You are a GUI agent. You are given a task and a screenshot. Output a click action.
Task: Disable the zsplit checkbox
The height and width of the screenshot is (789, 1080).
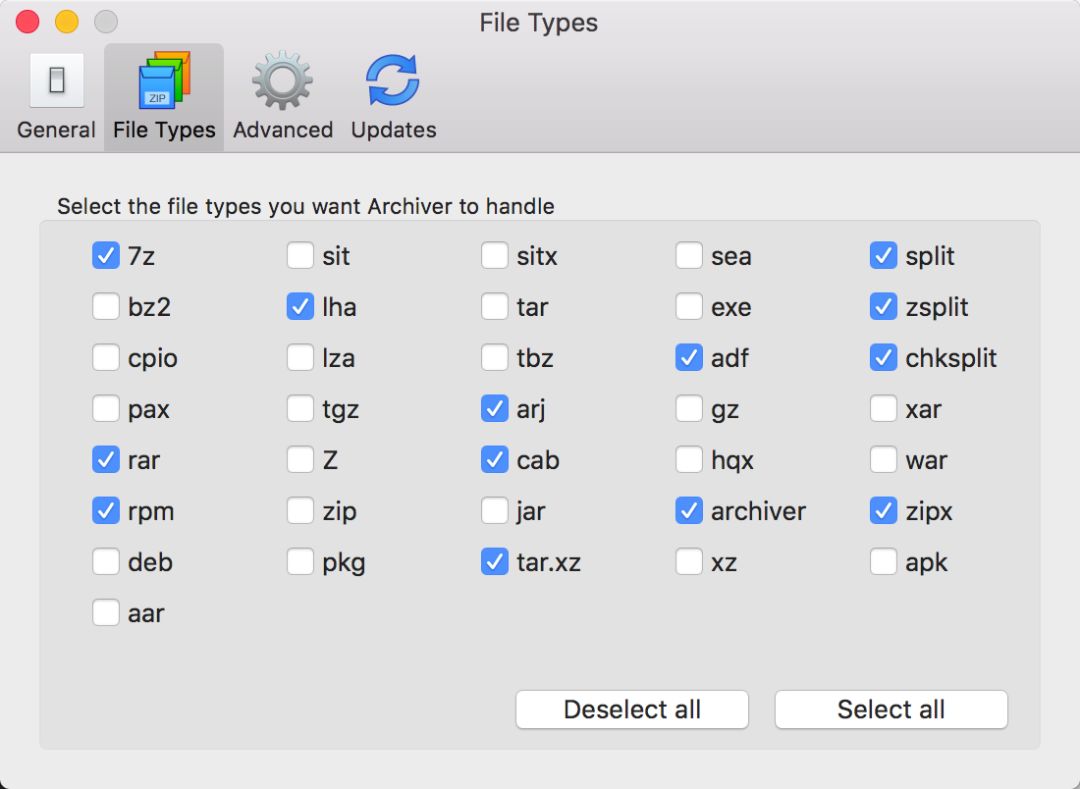click(883, 306)
